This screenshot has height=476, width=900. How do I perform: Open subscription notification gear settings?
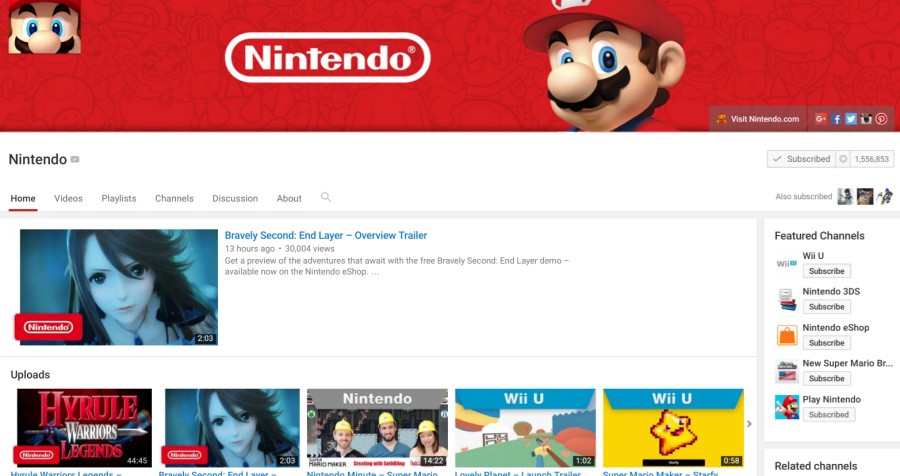(843, 159)
